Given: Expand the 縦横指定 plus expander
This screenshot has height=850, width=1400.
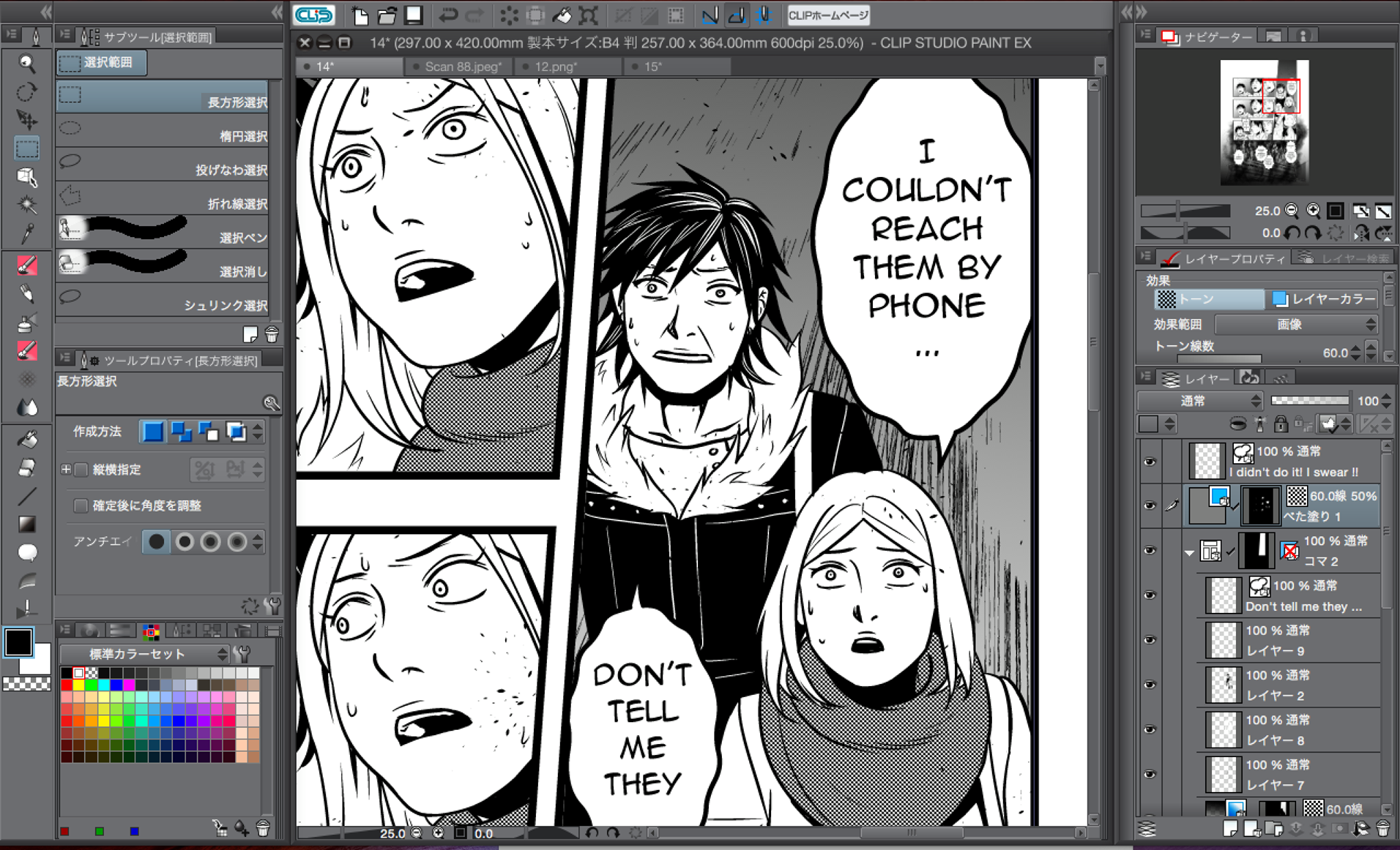Looking at the screenshot, I should [66, 469].
